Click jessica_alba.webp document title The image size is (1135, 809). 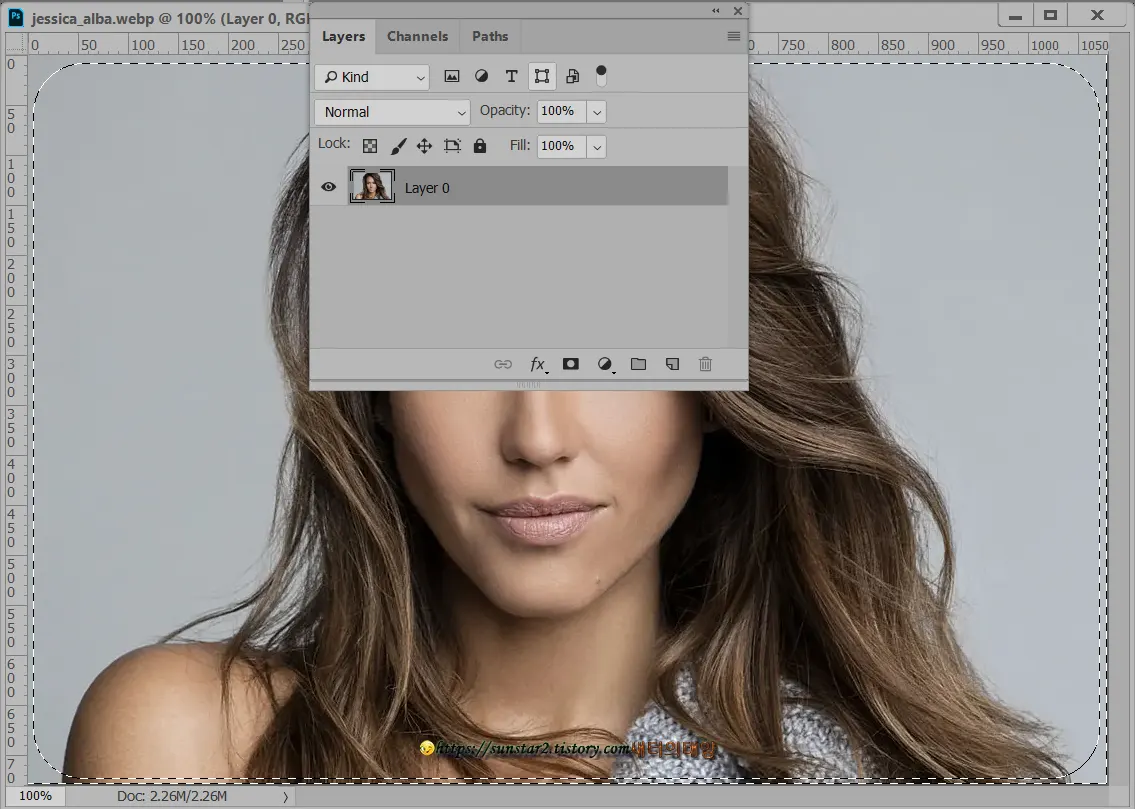coord(93,18)
